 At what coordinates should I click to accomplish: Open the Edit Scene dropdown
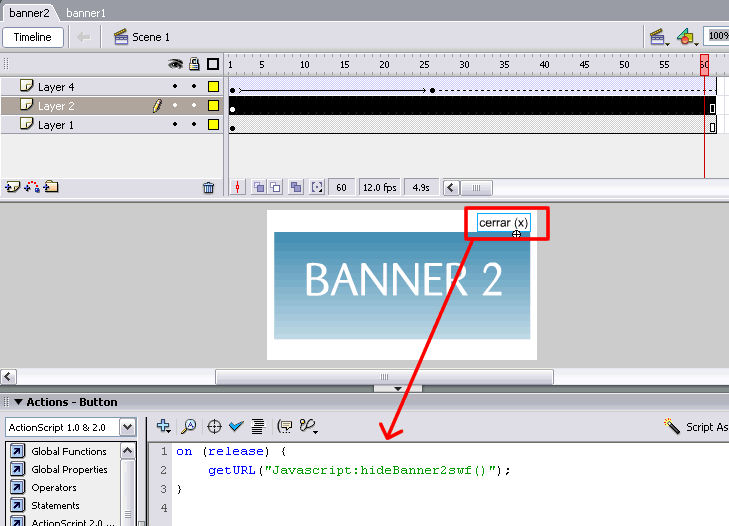[x=659, y=37]
